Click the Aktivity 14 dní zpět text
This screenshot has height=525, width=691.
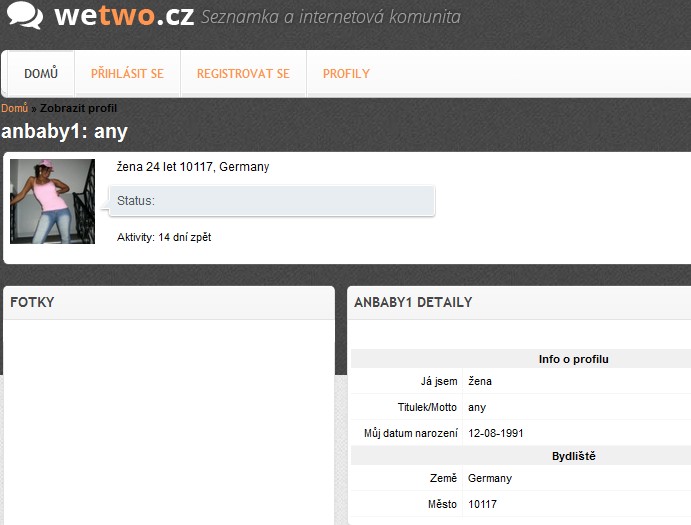(164, 237)
